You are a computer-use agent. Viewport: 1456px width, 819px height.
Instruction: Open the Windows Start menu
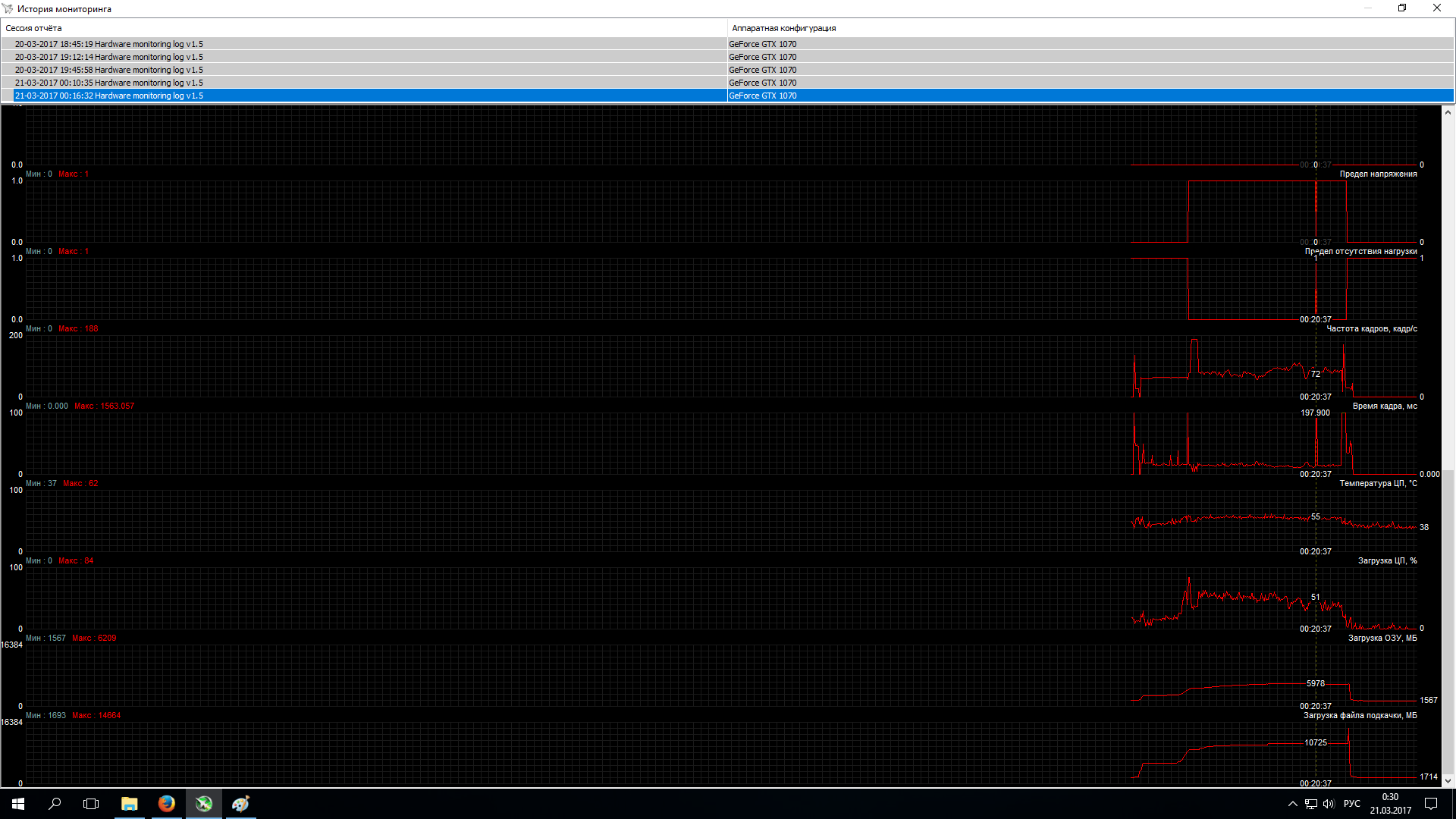[18, 804]
